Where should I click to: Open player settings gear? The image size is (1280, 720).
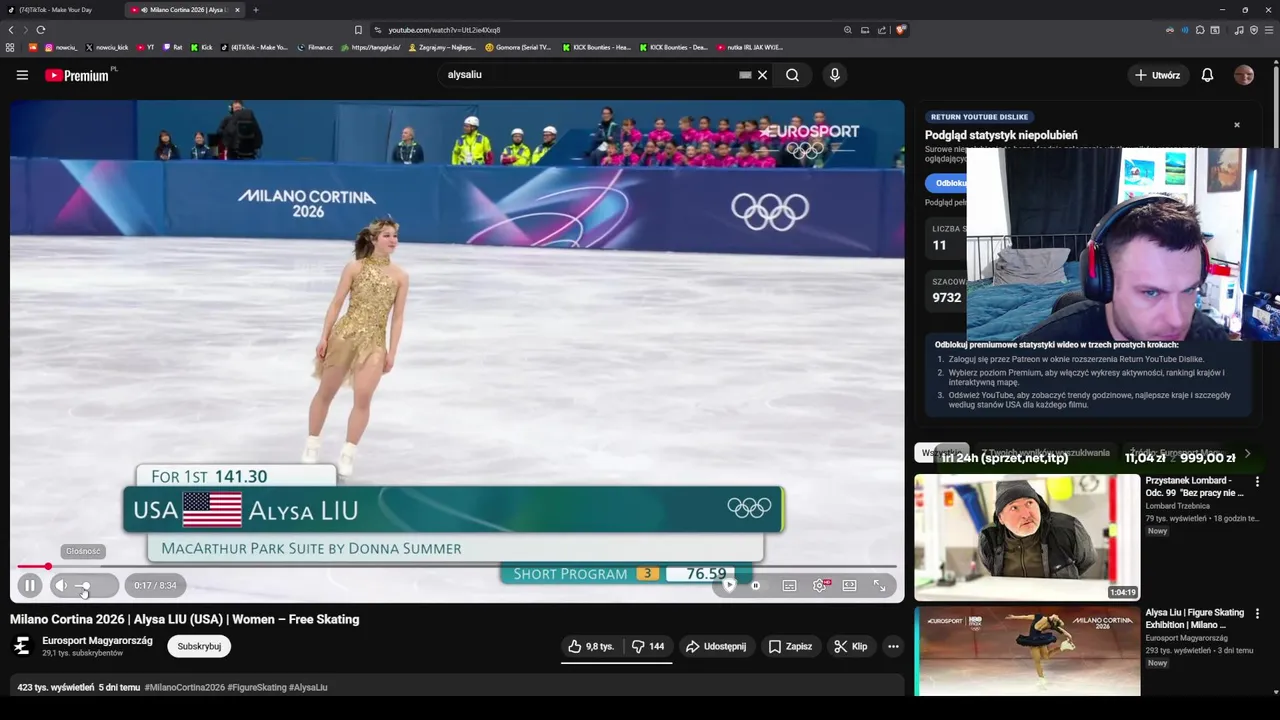[820, 586]
